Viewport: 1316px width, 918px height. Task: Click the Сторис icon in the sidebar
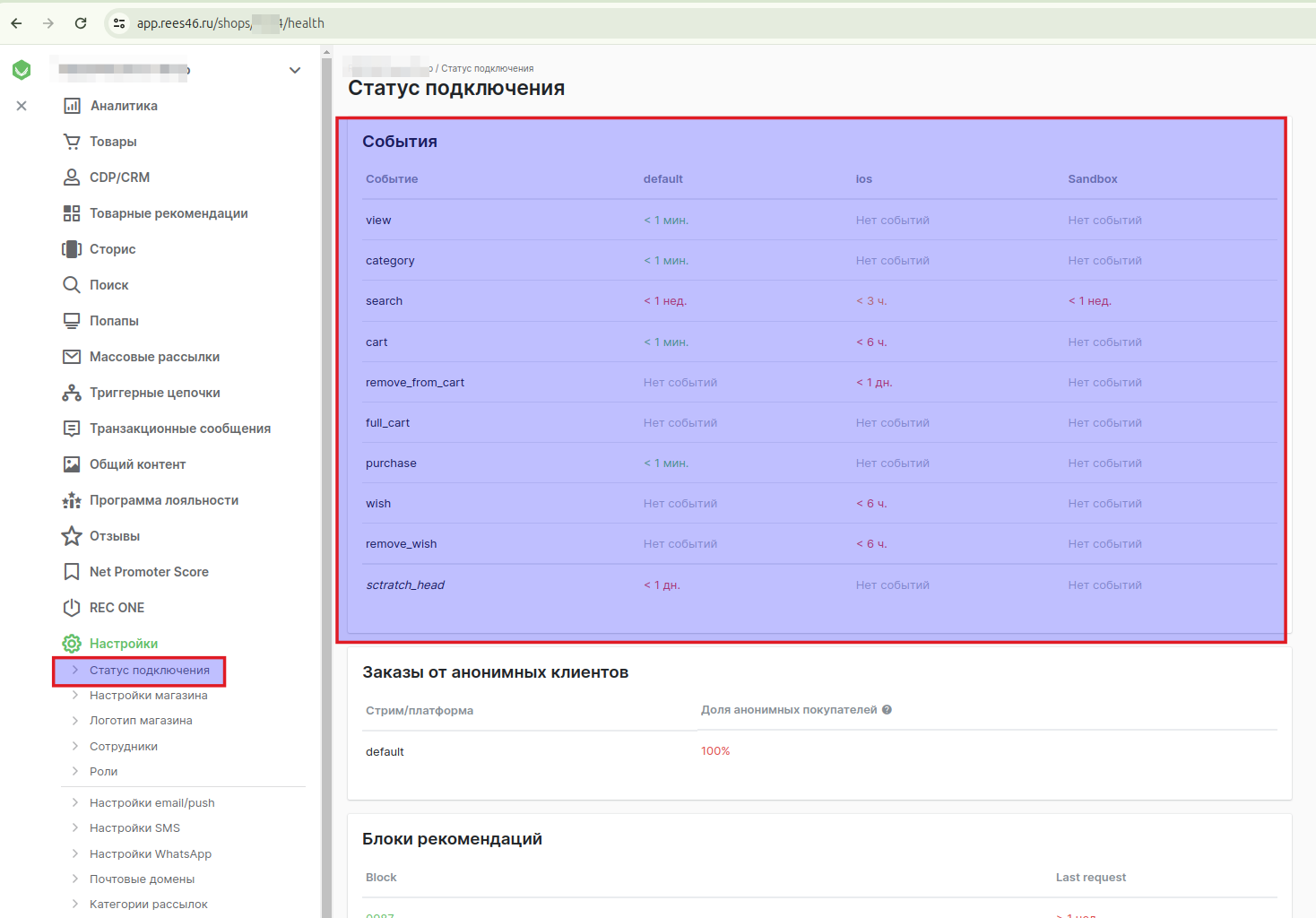[72, 248]
